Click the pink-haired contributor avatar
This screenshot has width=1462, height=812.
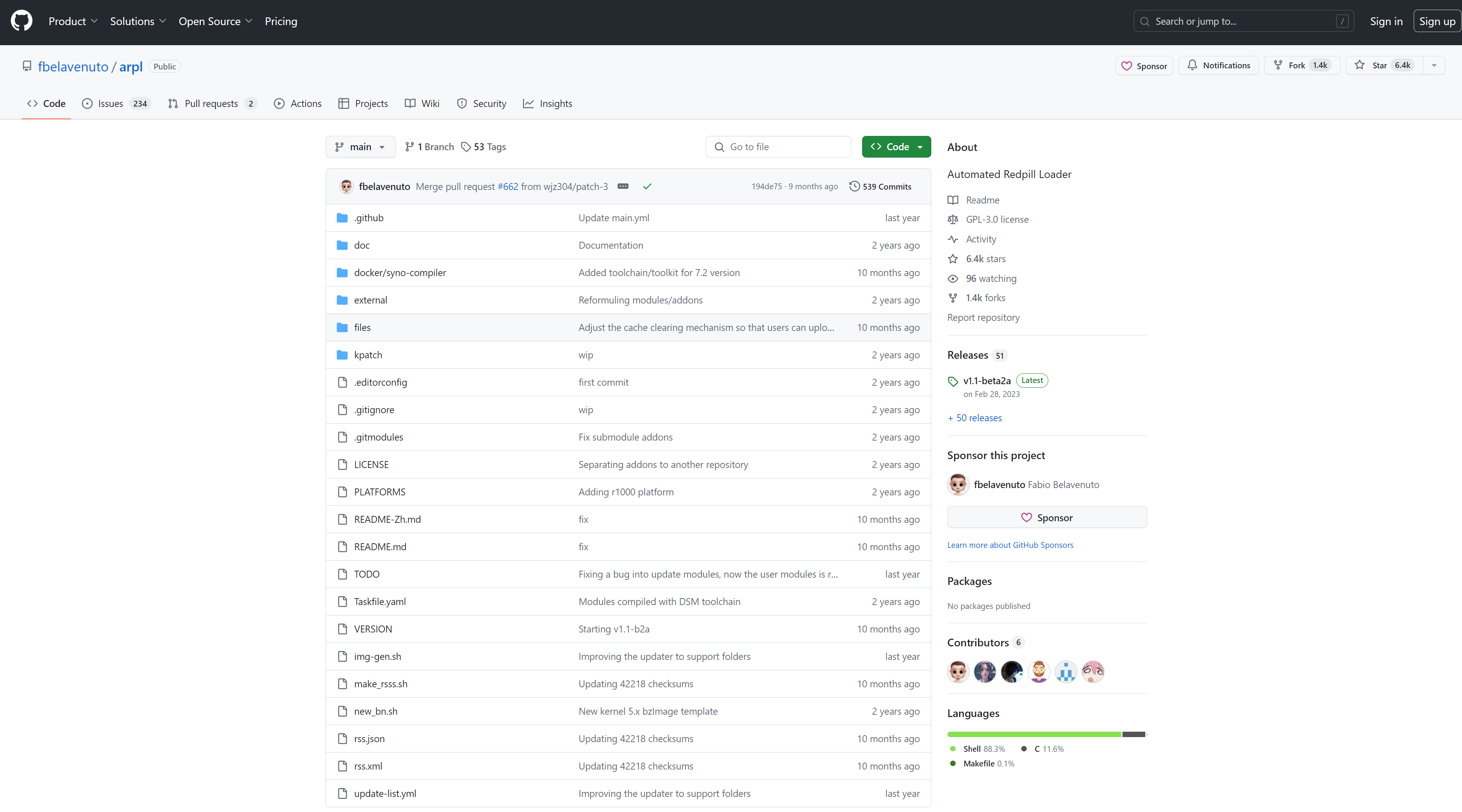tap(1093, 672)
